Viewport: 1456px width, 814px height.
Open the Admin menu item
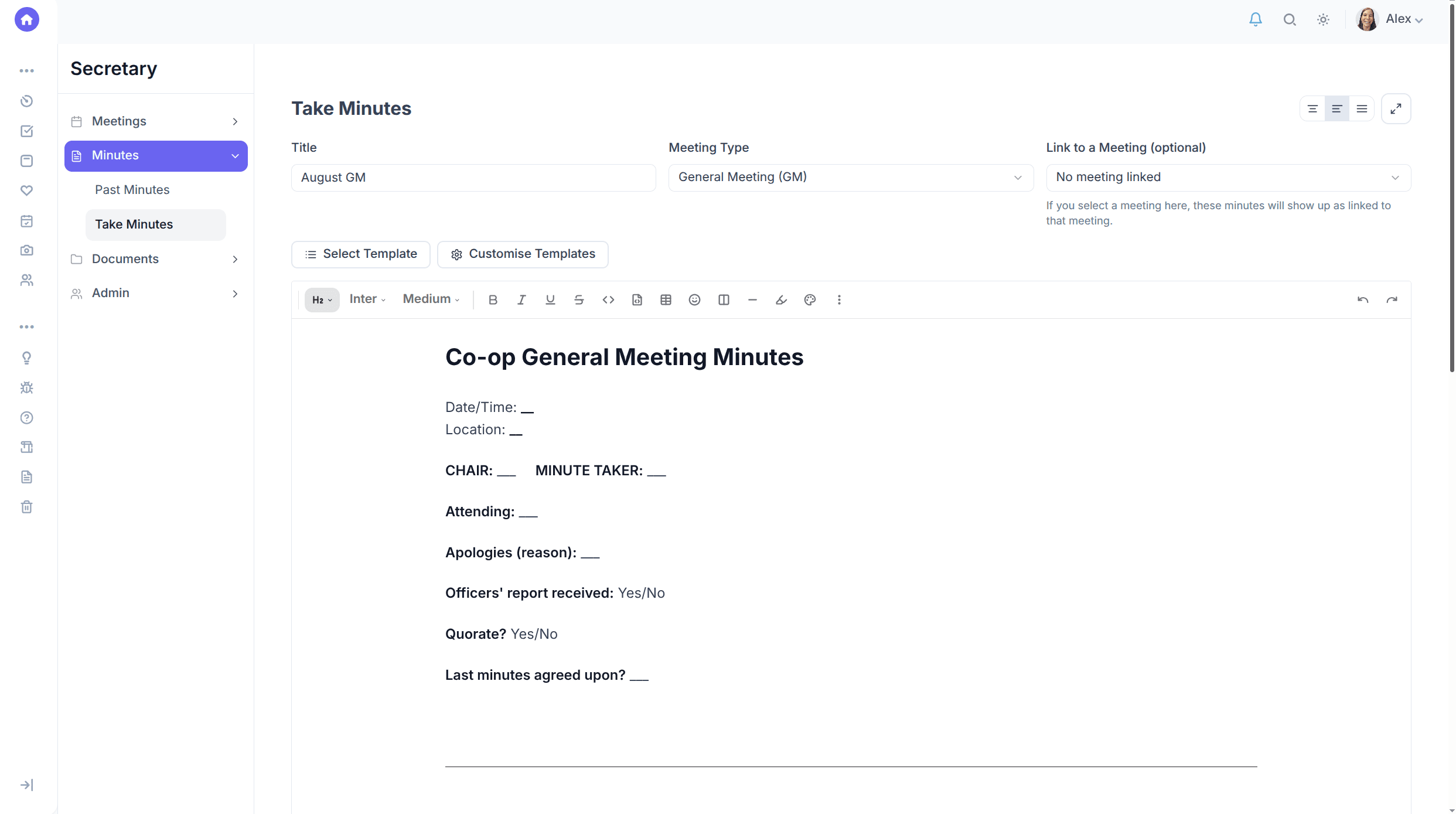tap(110, 292)
